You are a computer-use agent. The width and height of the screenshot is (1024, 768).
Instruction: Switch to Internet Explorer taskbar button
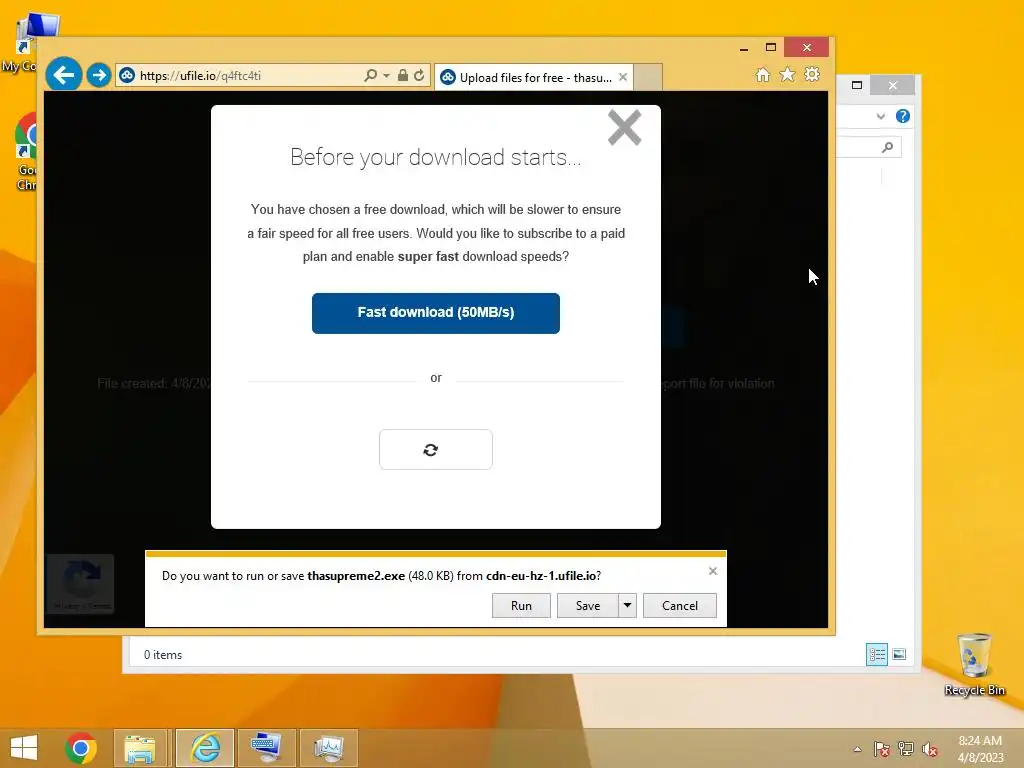(205, 748)
